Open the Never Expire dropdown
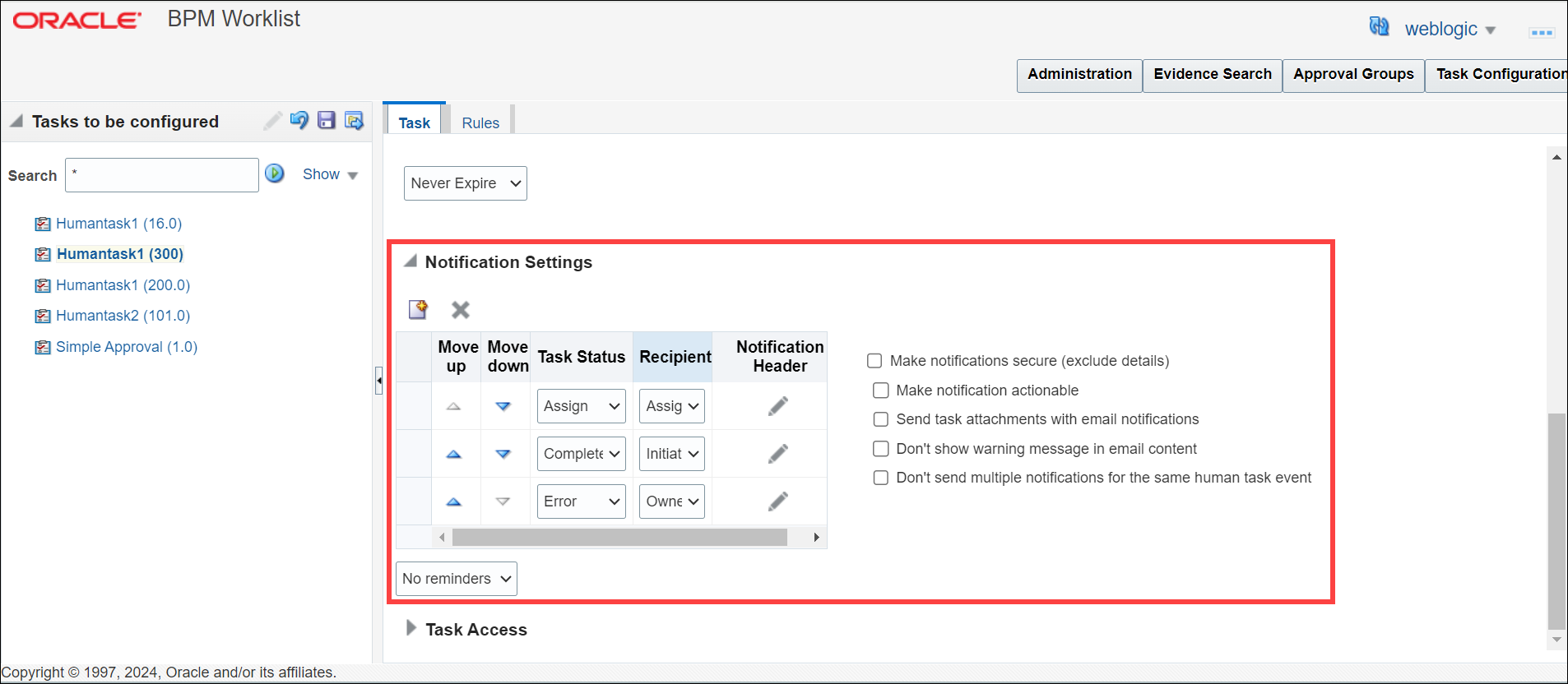The image size is (1568, 684). (465, 183)
